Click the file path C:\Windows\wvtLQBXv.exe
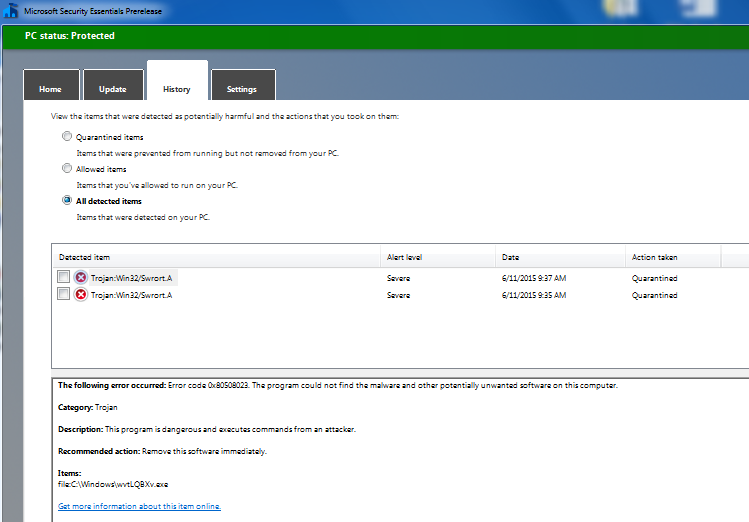This screenshot has height=522, width=749. coord(113,484)
